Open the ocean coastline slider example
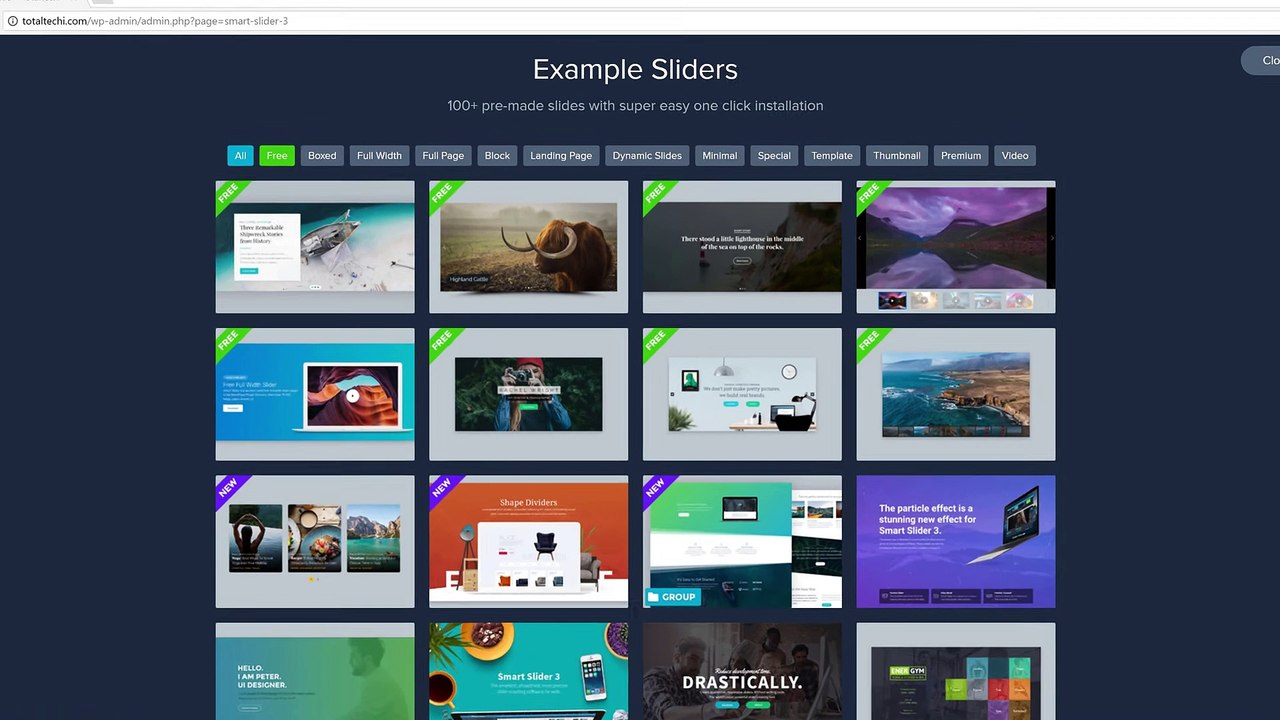 coord(956,394)
